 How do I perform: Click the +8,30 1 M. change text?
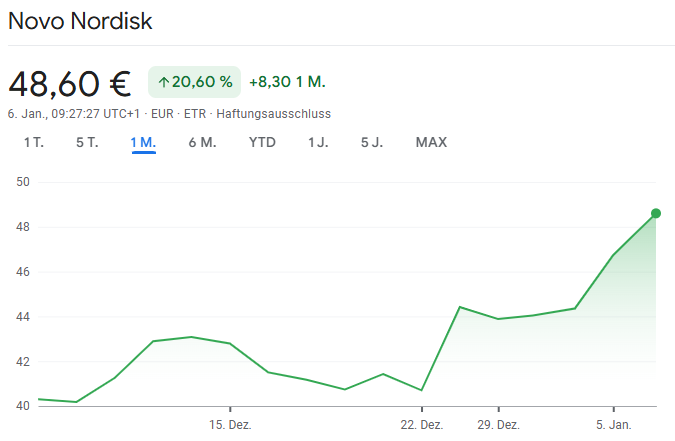(x=287, y=82)
